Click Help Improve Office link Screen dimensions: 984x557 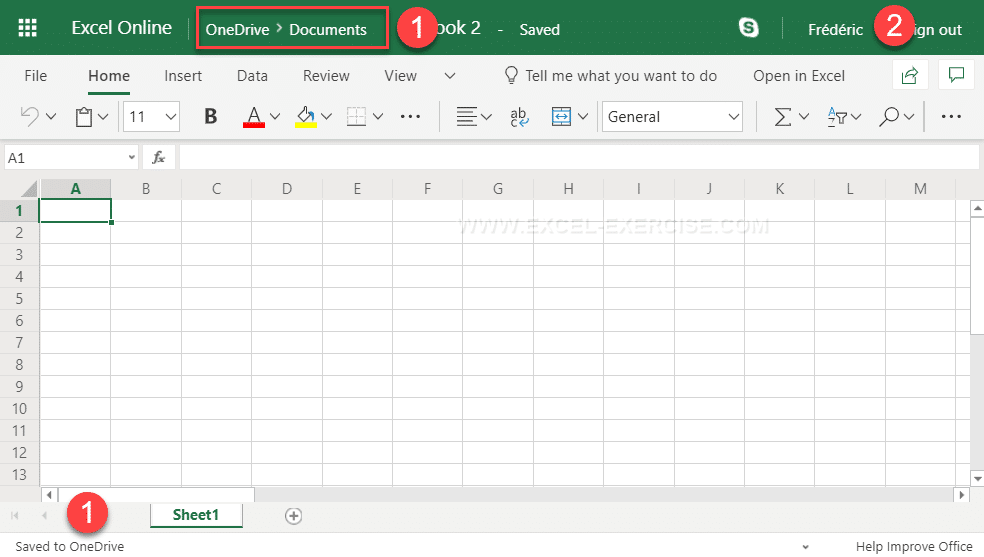point(914,546)
